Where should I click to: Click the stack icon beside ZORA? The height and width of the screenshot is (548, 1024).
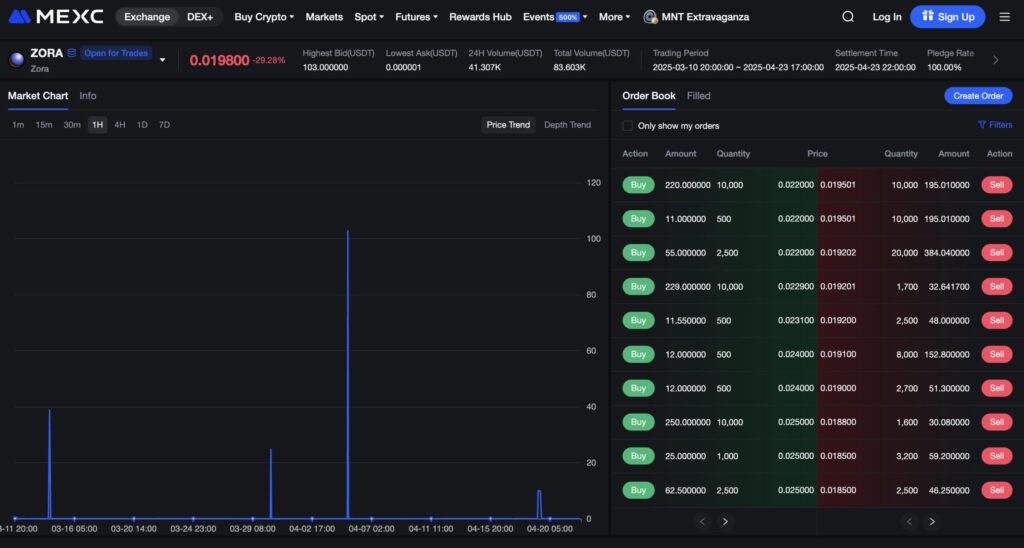tap(72, 53)
